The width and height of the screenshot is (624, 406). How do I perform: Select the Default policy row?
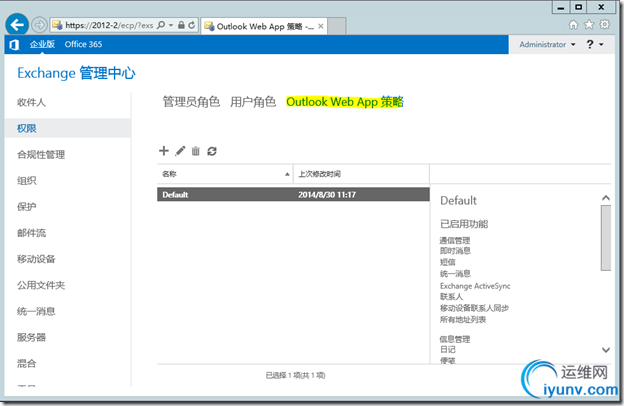pyautogui.click(x=293, y=195)
